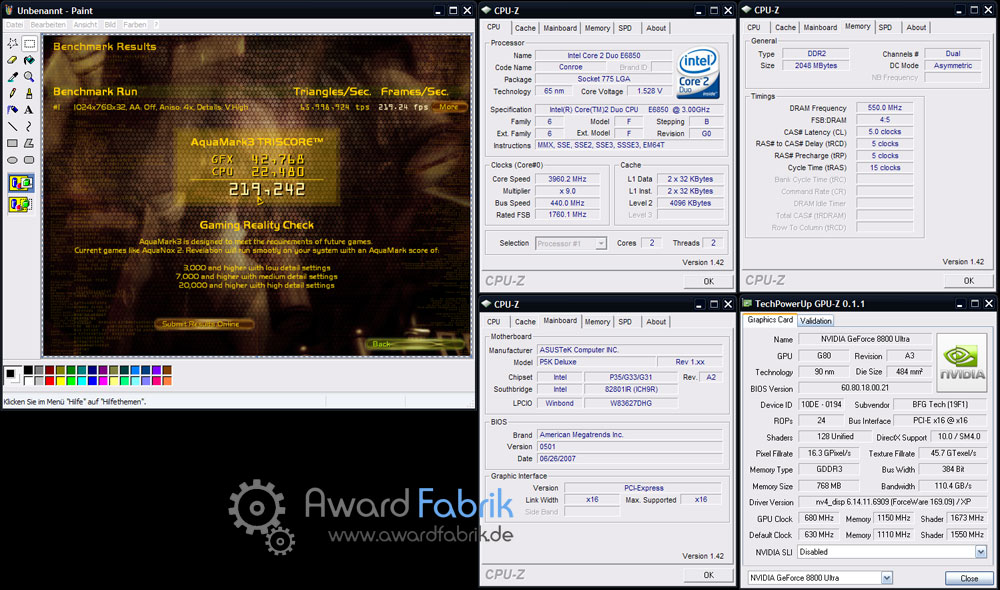Viewport: 1000px width, 590px height.
Task: Pick the yellow palette color
Action: pos(61,381)
